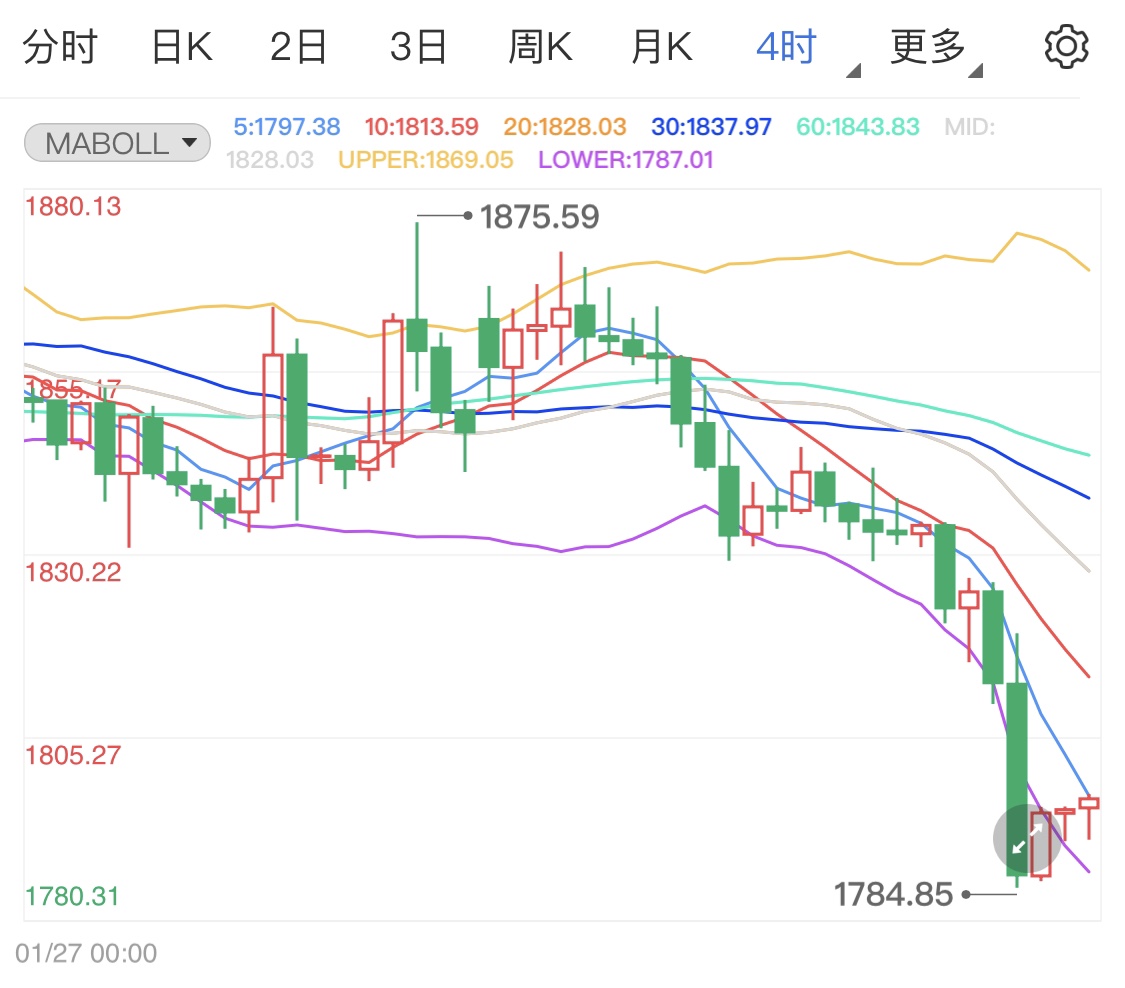Open the 月K monthly chart tab
1125x988 pixels.
(662, 47)
